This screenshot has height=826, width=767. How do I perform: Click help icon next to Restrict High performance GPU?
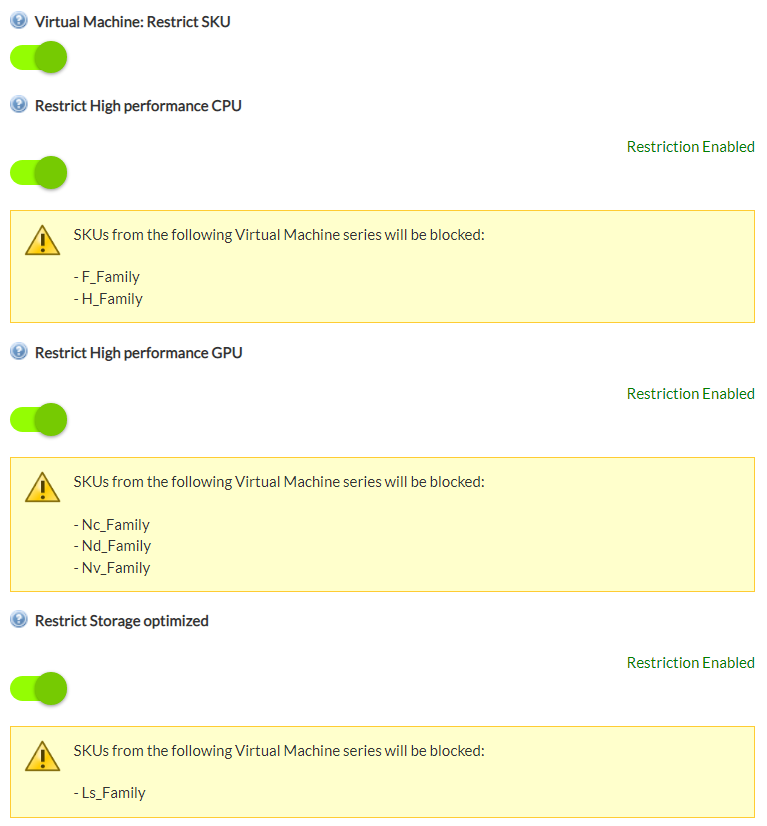19,351
